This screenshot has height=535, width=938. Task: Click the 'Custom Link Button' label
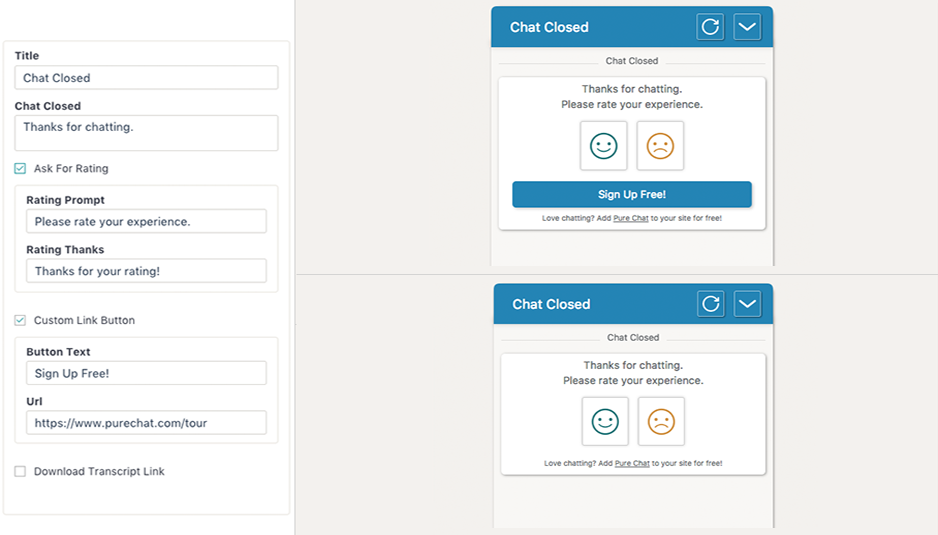click(x=84, y=320)
